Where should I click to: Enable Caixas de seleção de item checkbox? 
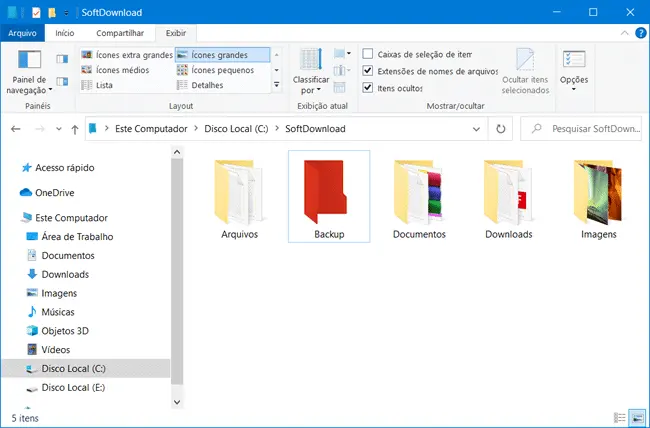pyautogui.click(x=369, y=54)
